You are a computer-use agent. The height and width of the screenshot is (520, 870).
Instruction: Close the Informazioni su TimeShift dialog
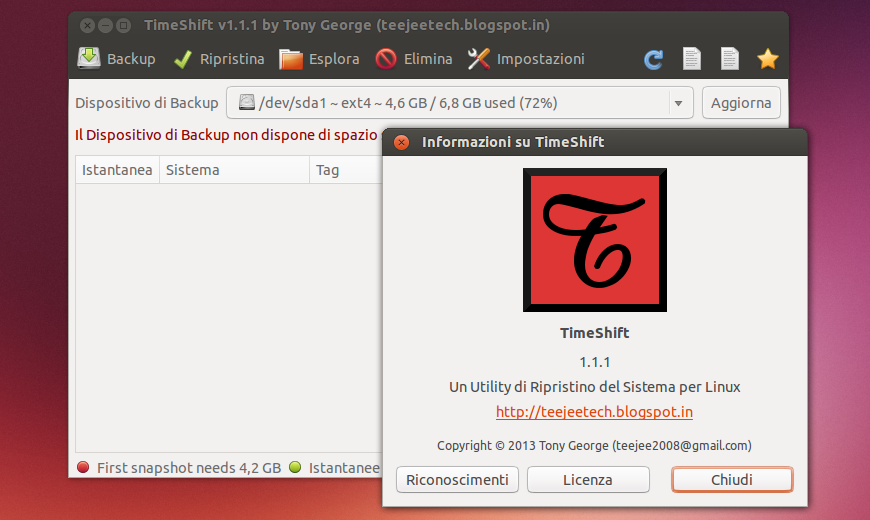(x=401, y=142)
